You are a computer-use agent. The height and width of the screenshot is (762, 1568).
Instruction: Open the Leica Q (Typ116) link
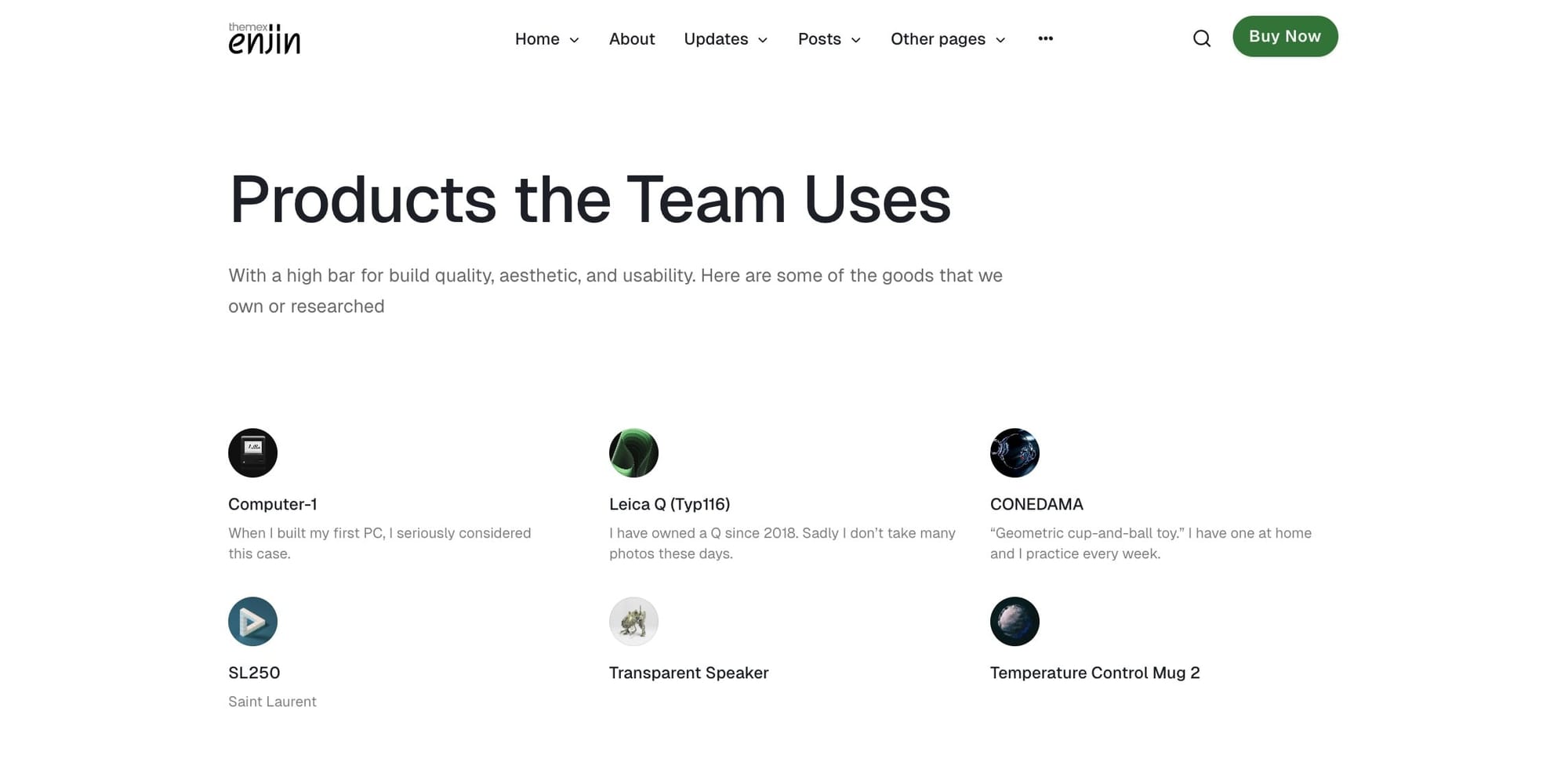tap(669, 504)
